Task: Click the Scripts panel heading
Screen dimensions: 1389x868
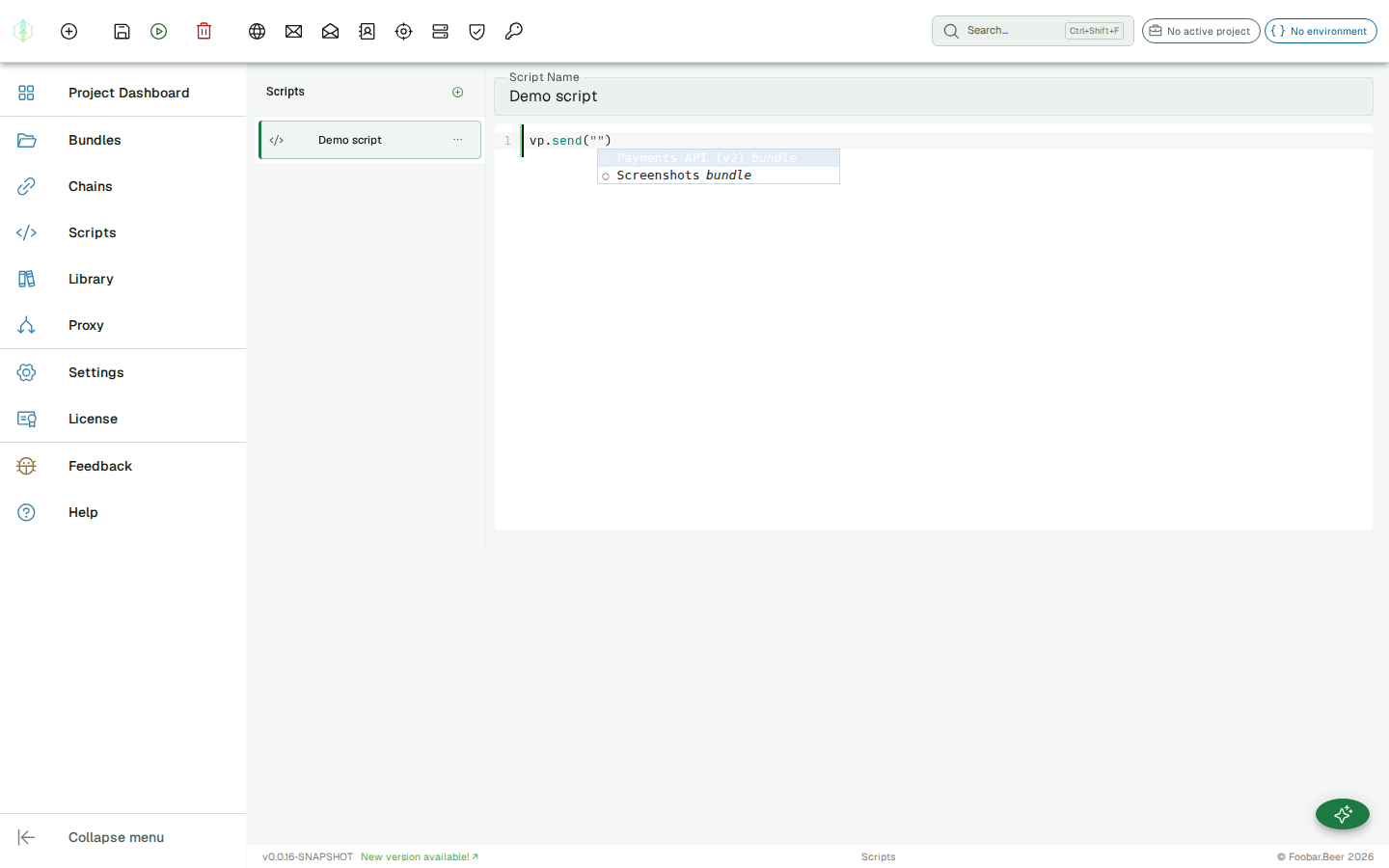Action: pos(286,92)
